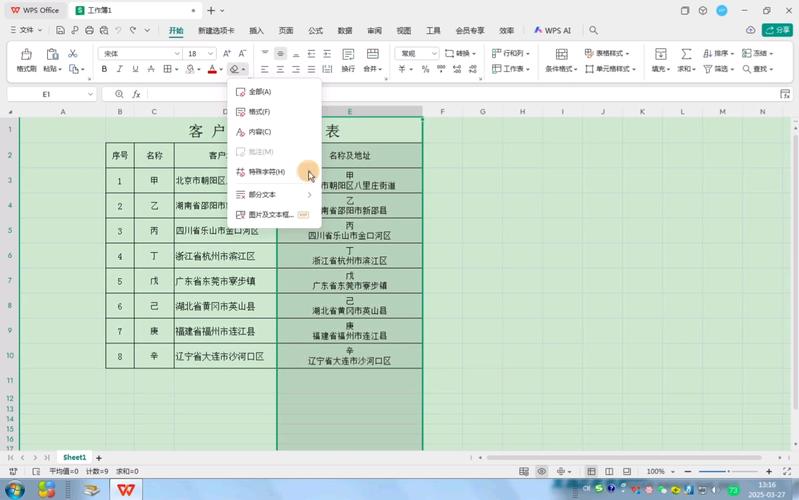Select the Format Painter tool
The image size is (799, 500).
click(26, 60)
